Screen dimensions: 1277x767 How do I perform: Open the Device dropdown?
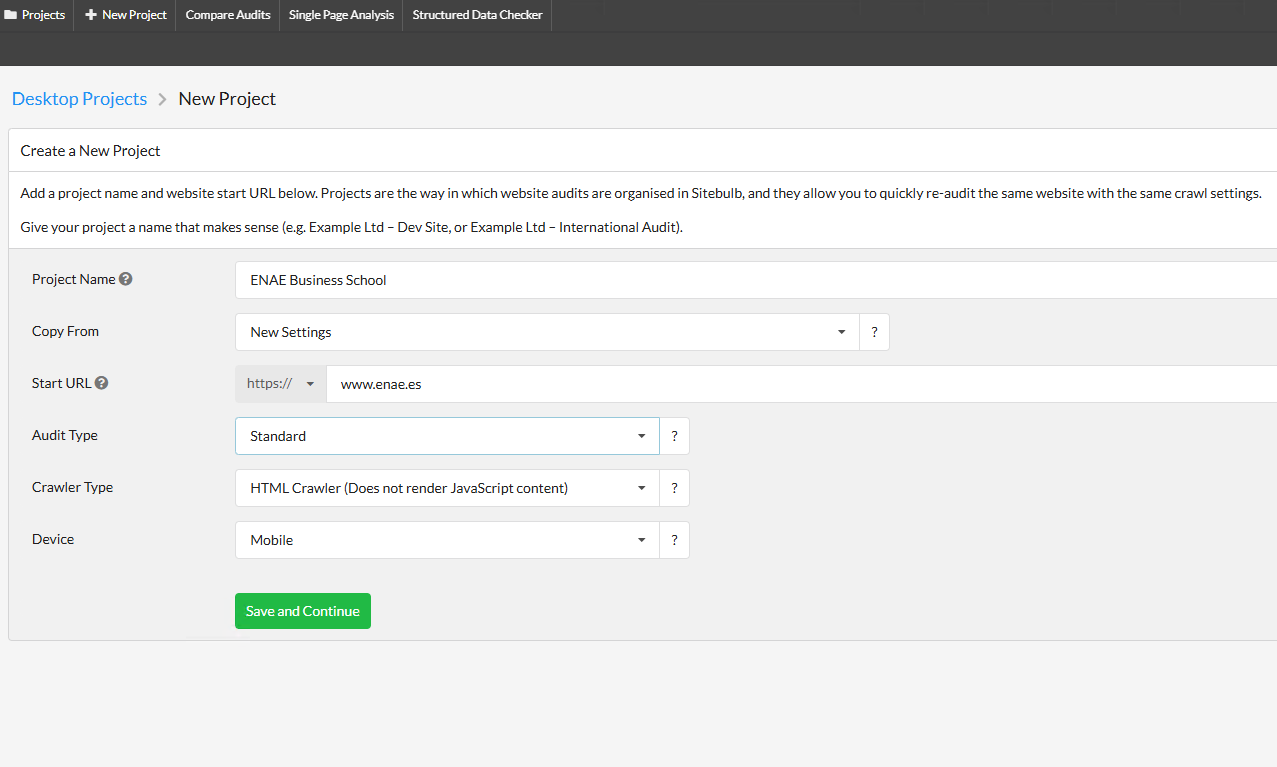coord(447,540)
